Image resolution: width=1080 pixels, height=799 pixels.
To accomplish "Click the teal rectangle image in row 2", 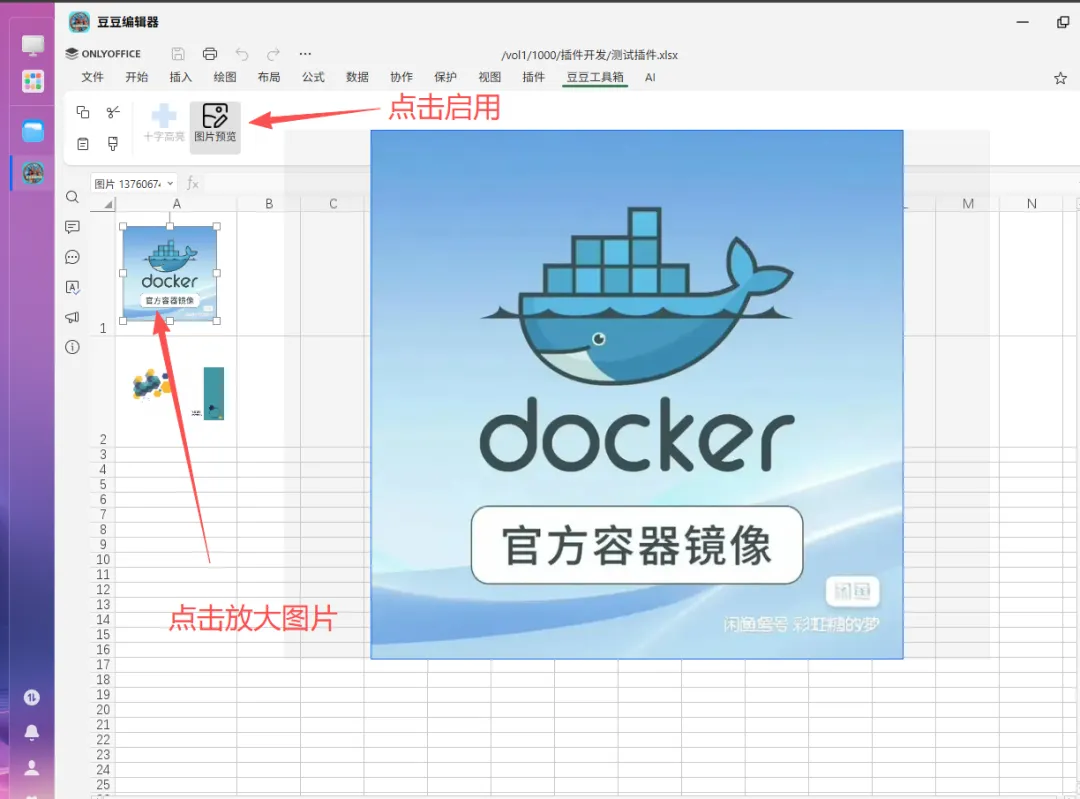I will click(214, 393).
